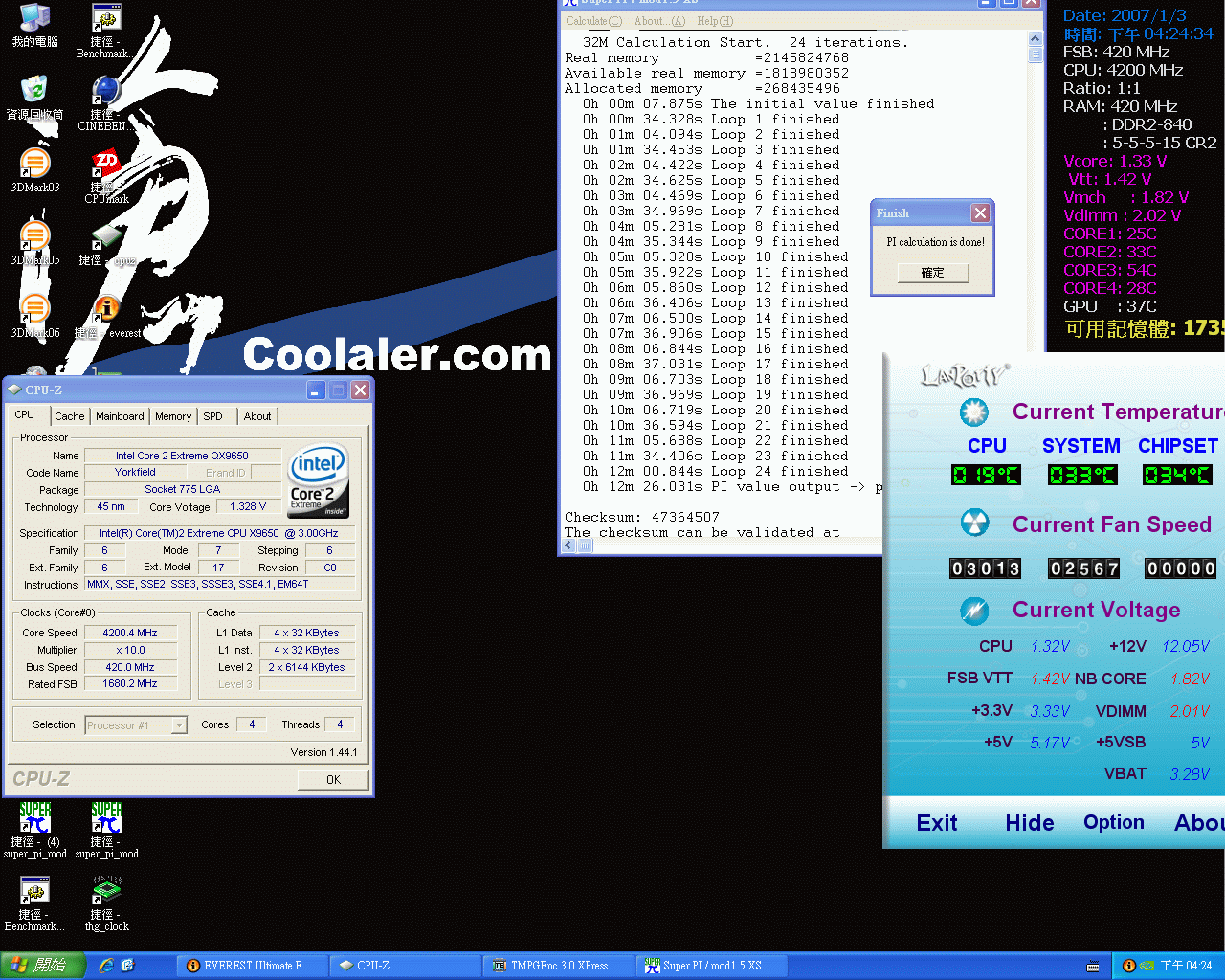Open the CINEBENCH shortcut icon
Screen dimensions: 1225x980
pos(105,103)
